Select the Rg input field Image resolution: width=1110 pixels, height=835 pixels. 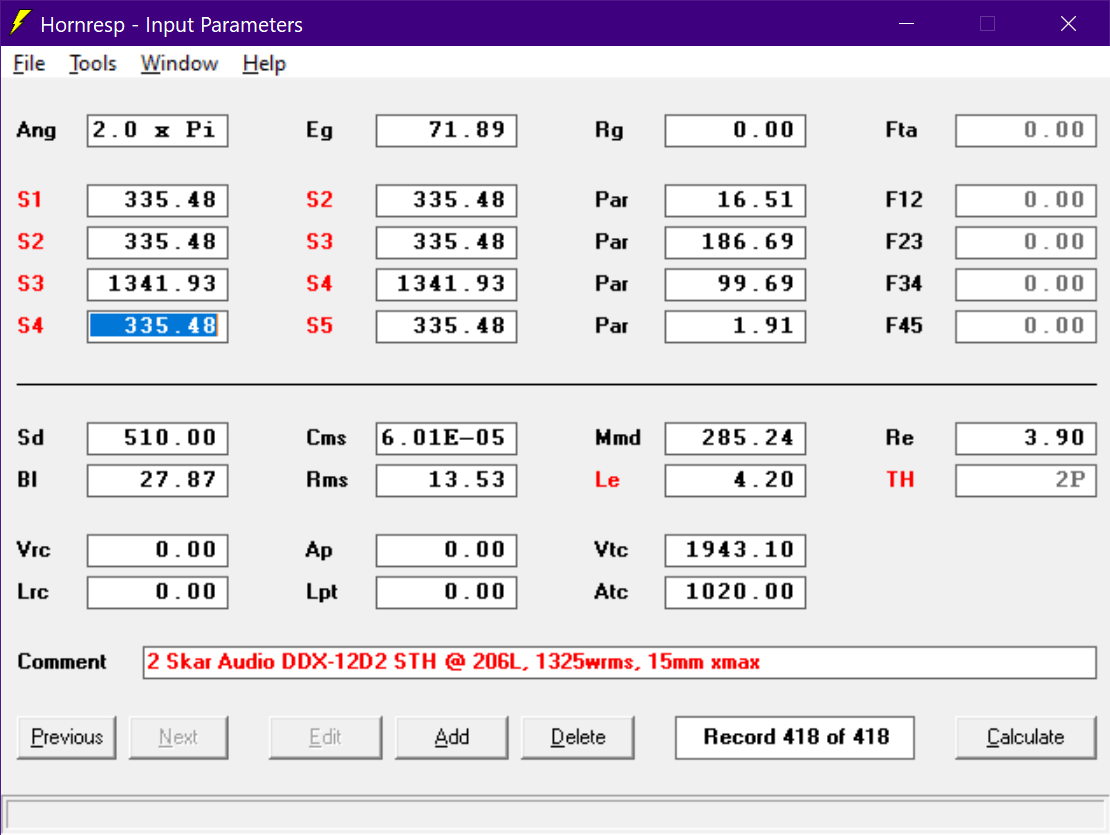tap(735, 130)
